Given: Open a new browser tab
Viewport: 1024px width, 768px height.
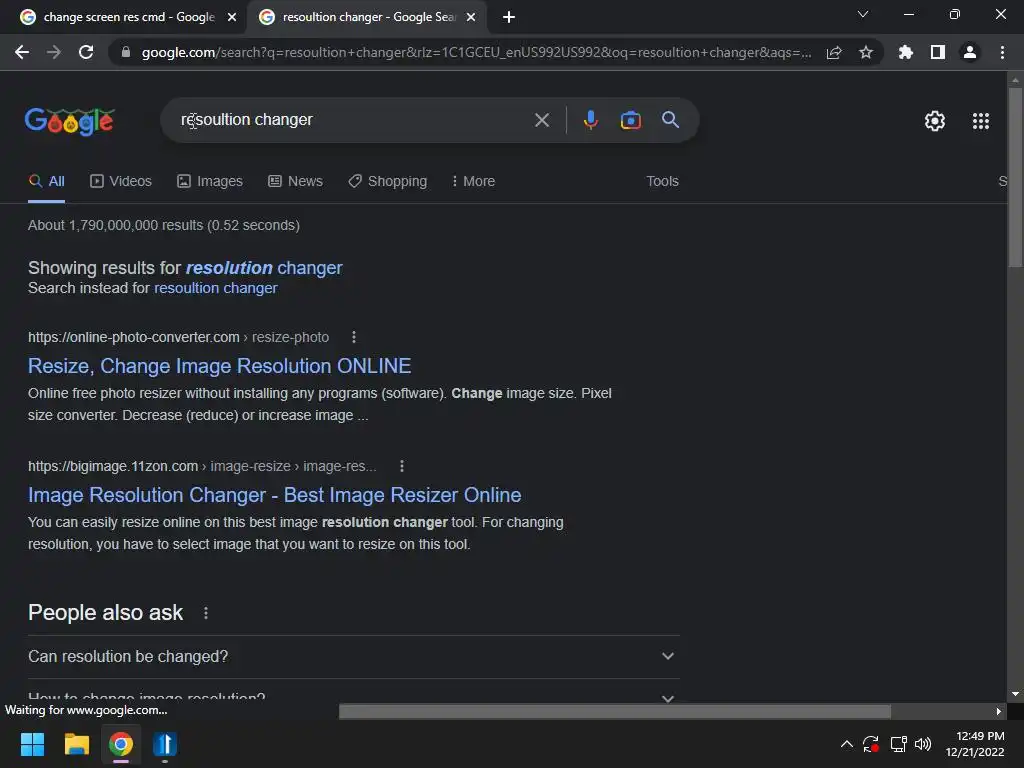Looking at the screenshot, I should [x=509, y=17].
